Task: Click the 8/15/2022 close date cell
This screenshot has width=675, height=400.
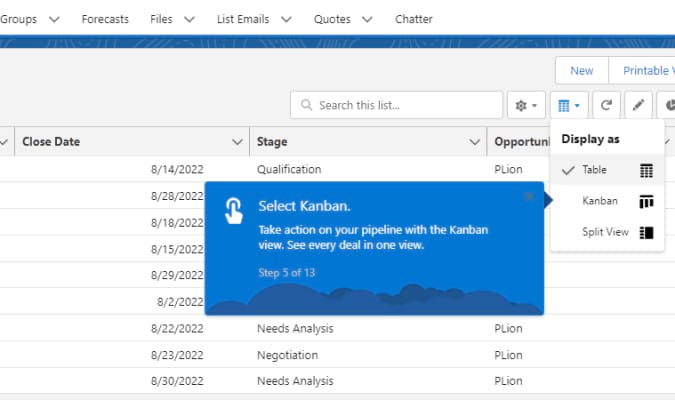Action: tap(177, 249)
